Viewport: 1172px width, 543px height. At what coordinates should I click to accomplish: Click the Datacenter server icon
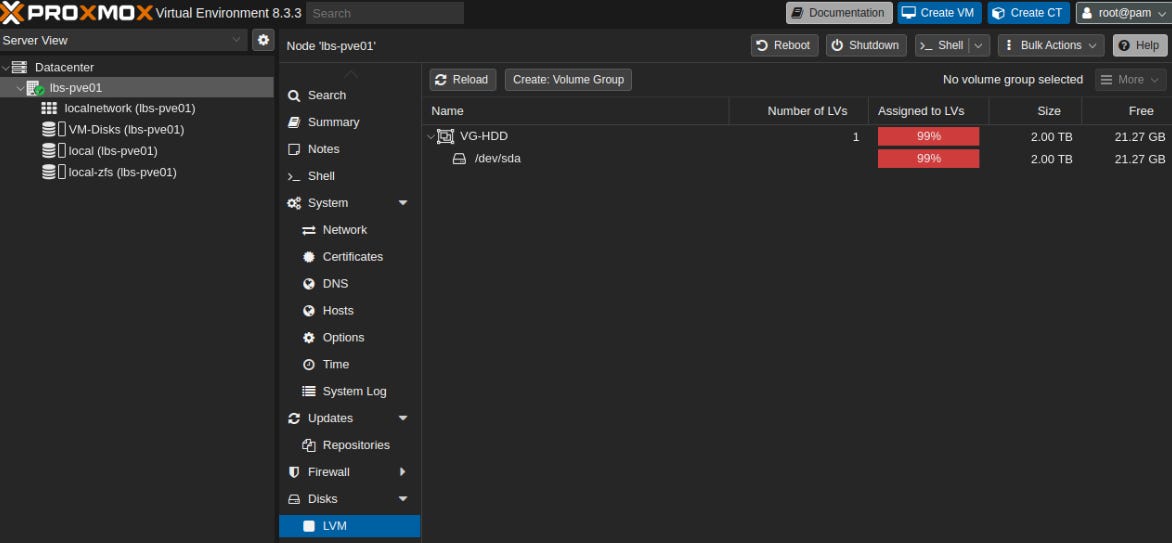coord(19,67)
